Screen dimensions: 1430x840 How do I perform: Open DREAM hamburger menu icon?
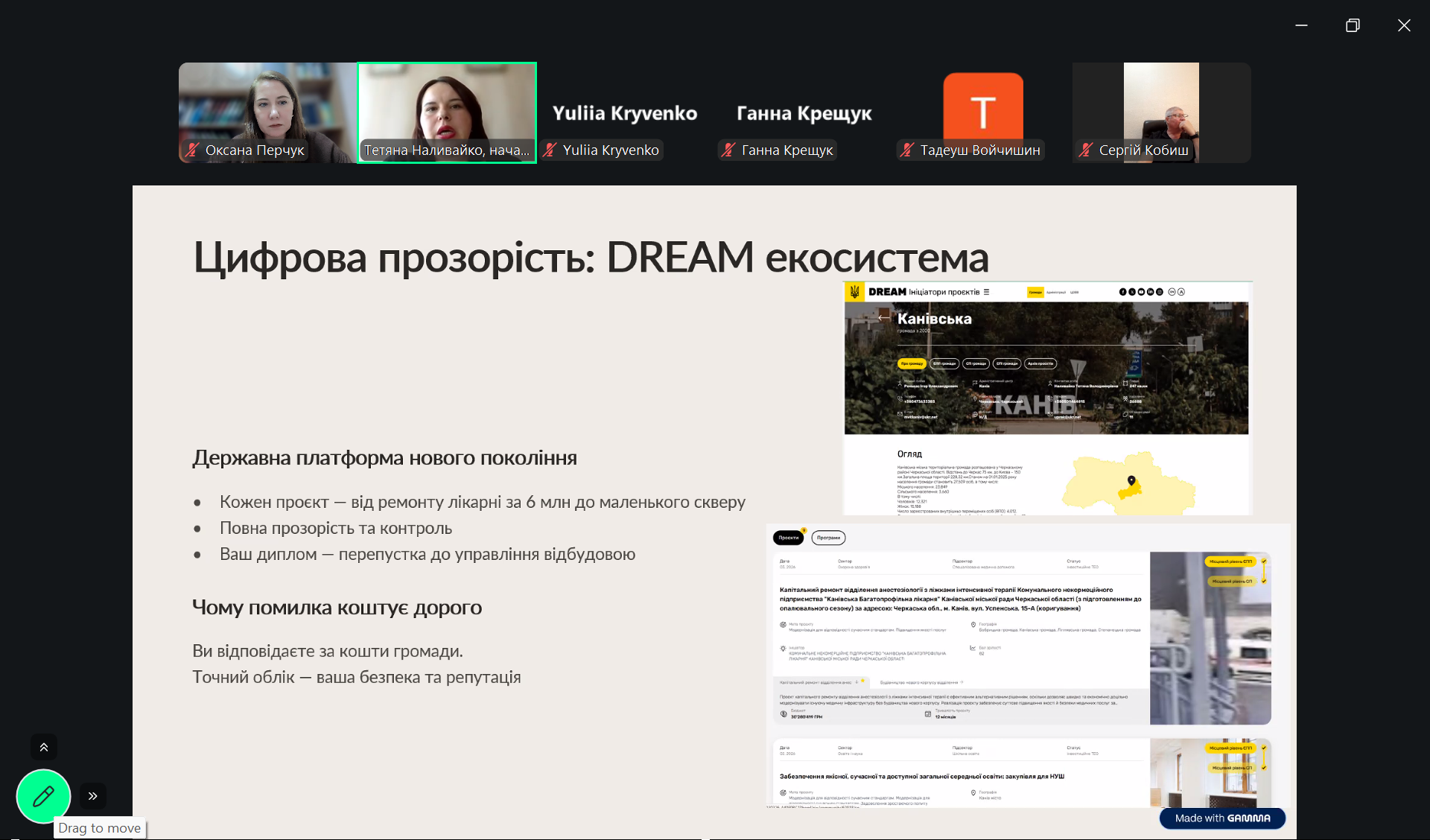point(986,292)
